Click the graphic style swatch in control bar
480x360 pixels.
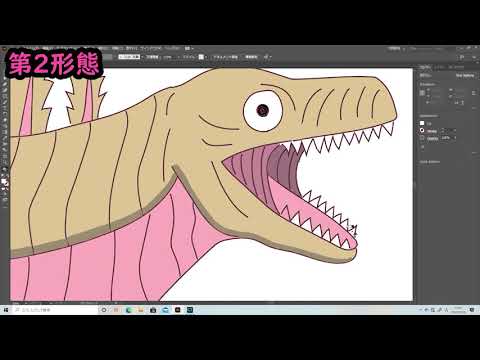201,57
